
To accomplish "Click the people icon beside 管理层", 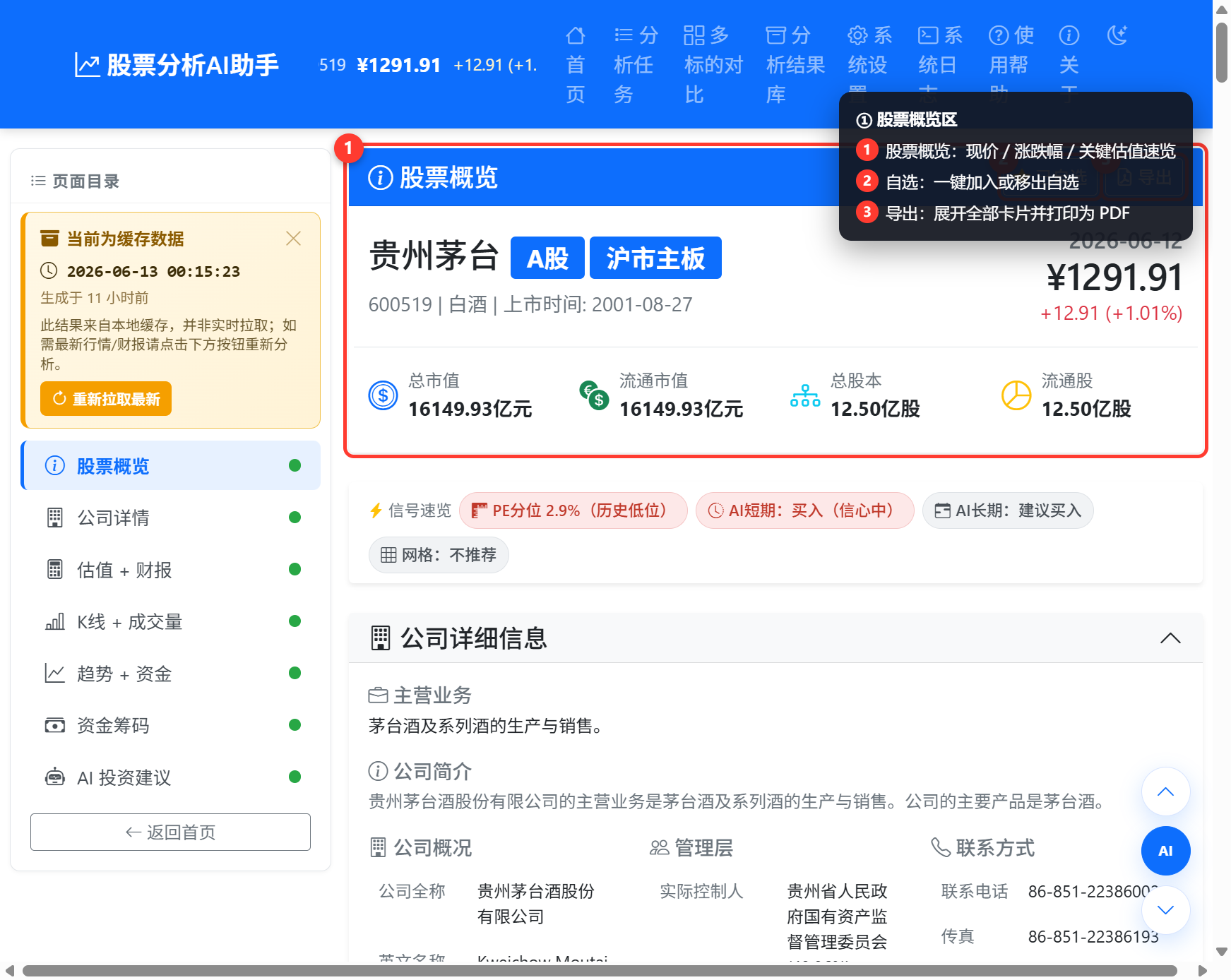I will 660,847.
